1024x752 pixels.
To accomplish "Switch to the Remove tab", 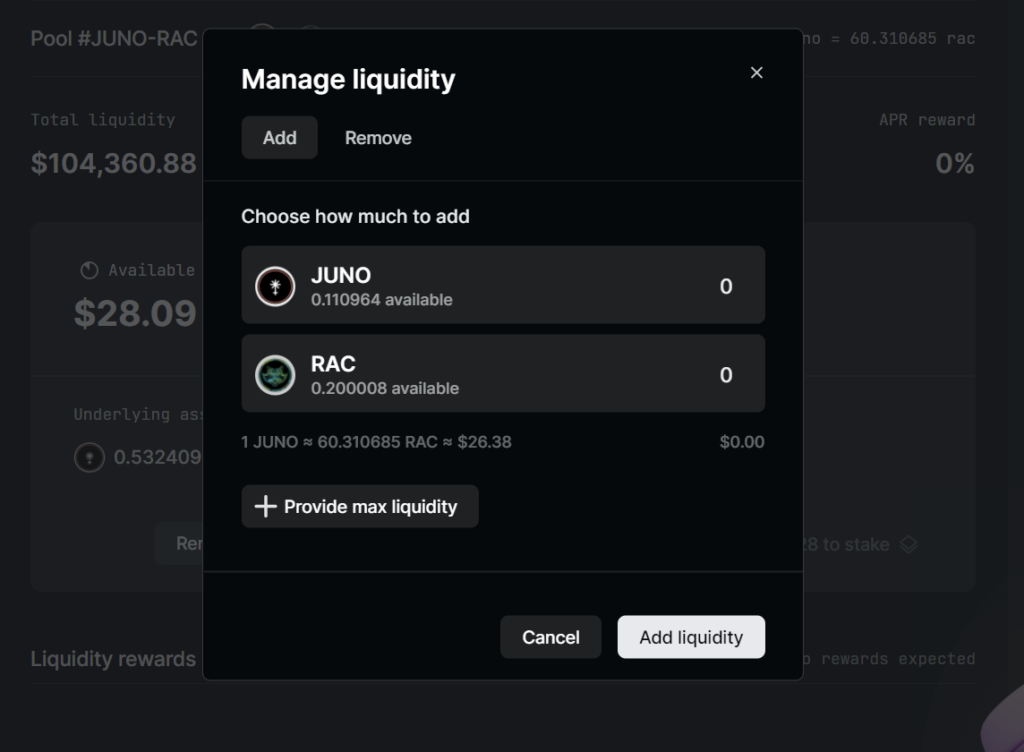I will pyautogui.click(x=378, y=138).
